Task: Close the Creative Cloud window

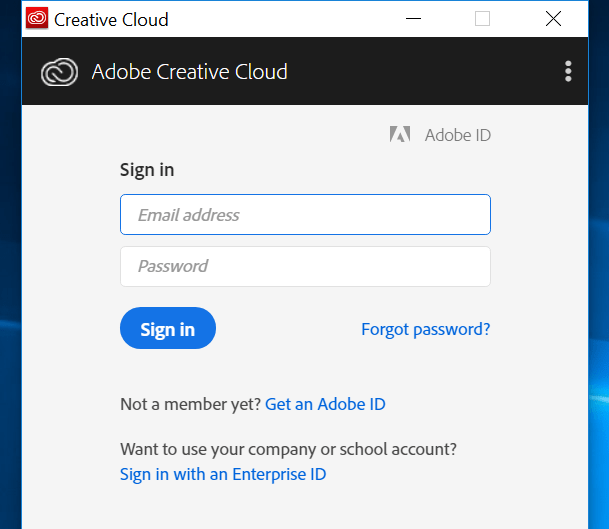Action: 553,19
